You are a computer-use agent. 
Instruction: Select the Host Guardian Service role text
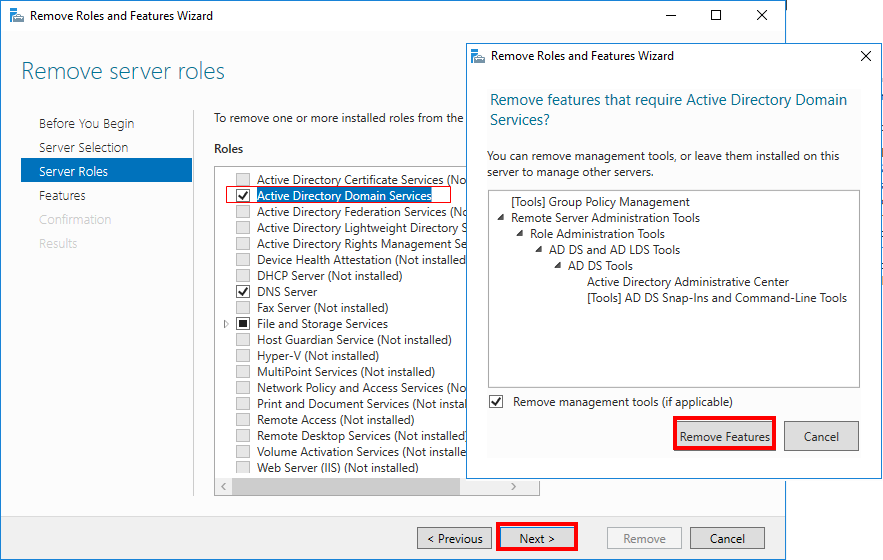tap(354, 340)
